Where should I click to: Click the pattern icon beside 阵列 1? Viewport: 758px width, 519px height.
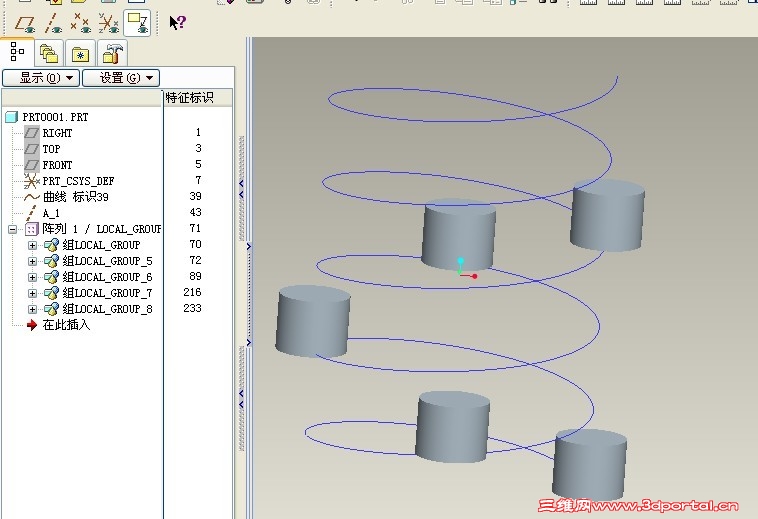[31, 229]
